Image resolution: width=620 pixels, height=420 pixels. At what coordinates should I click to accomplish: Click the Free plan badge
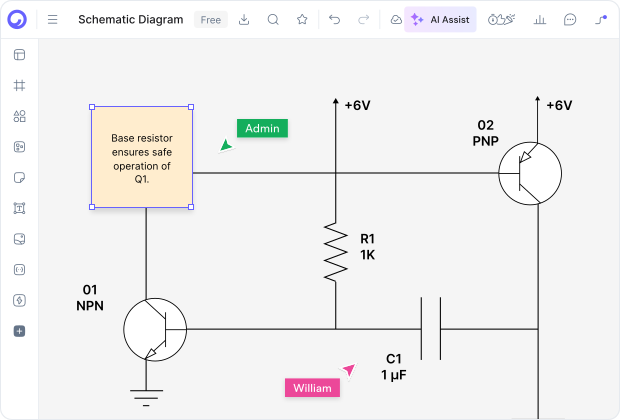[210, 19]
